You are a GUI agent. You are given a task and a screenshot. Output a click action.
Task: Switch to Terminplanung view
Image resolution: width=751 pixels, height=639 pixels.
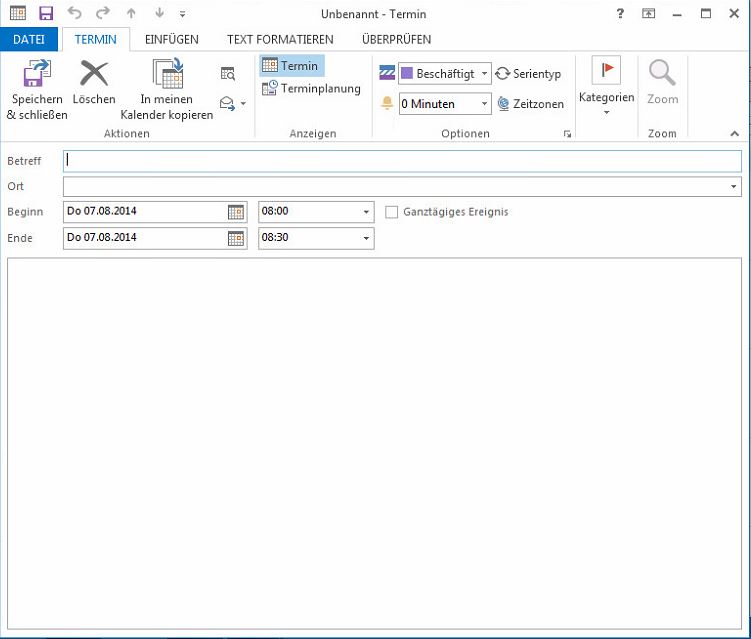click(311, 88)
